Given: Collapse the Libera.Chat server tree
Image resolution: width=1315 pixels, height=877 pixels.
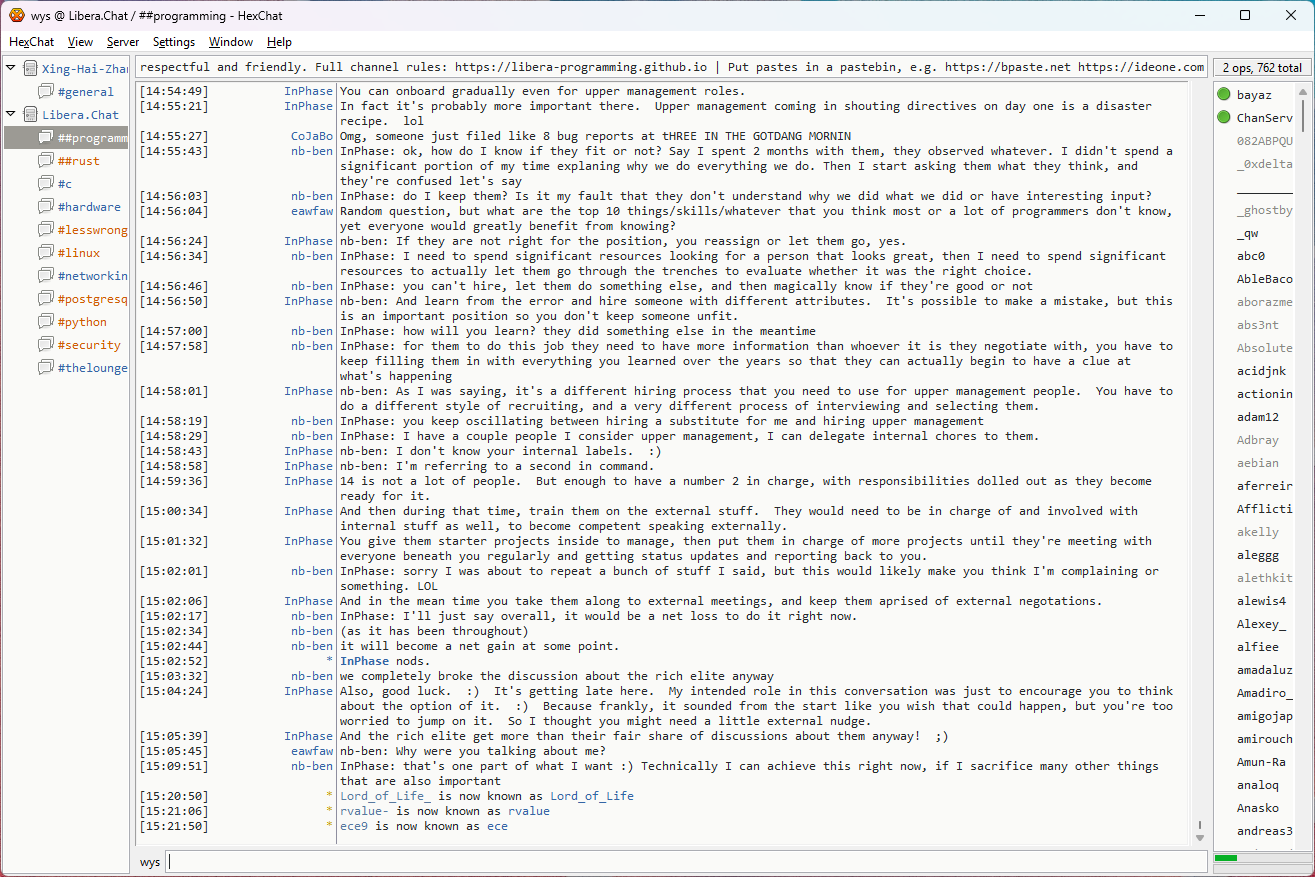Looking at the screenshot, I should [x=11, y=115].
